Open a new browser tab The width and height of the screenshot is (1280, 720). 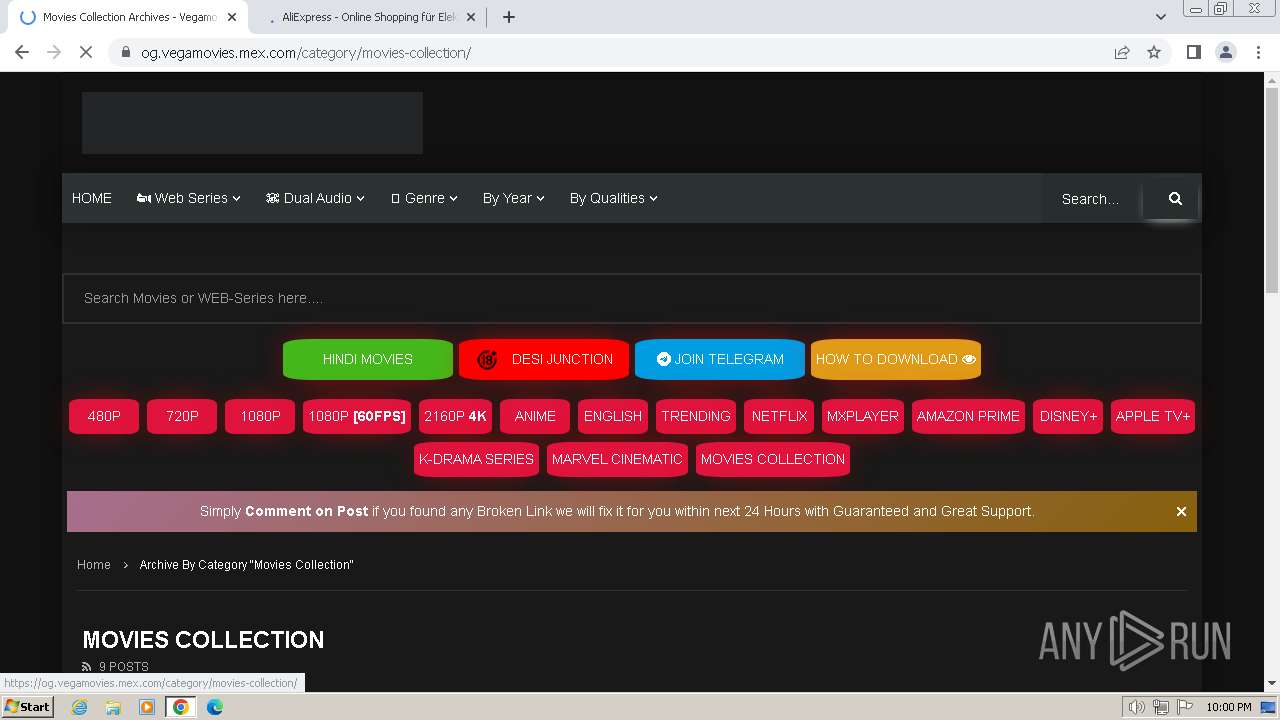[509, 17]
